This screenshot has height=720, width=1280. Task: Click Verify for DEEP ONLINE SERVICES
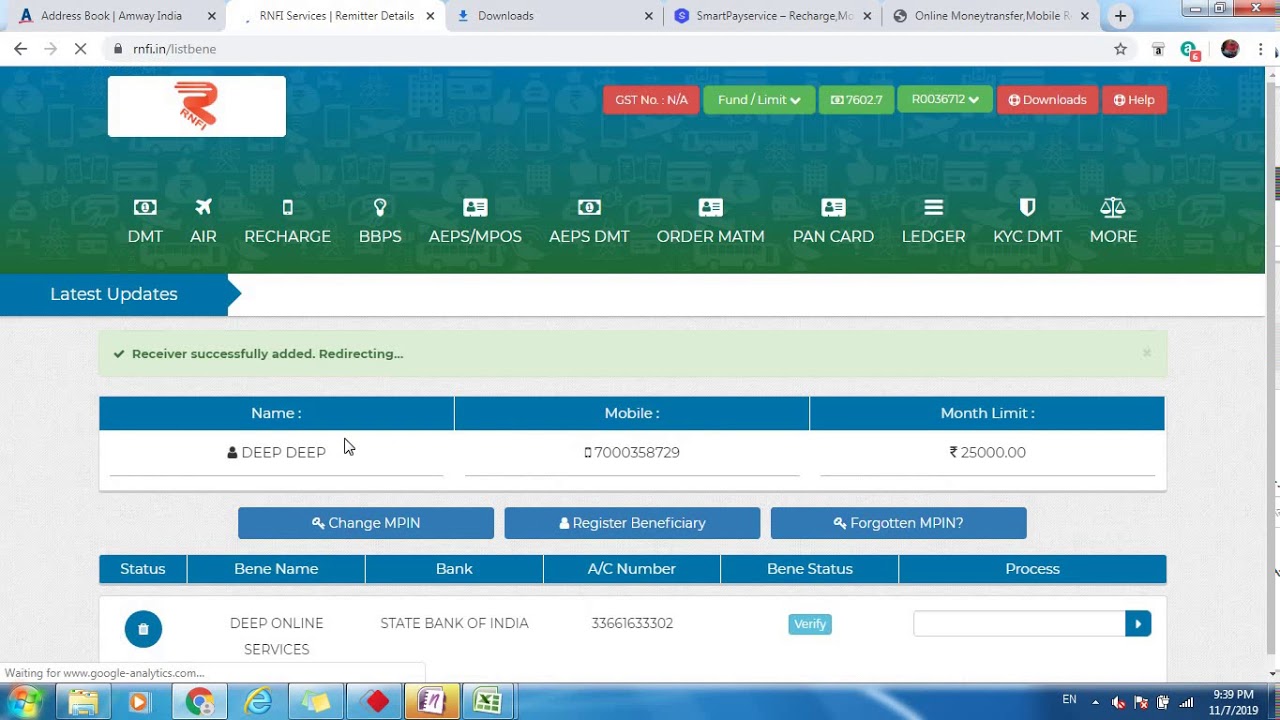[x=810, y=624]
